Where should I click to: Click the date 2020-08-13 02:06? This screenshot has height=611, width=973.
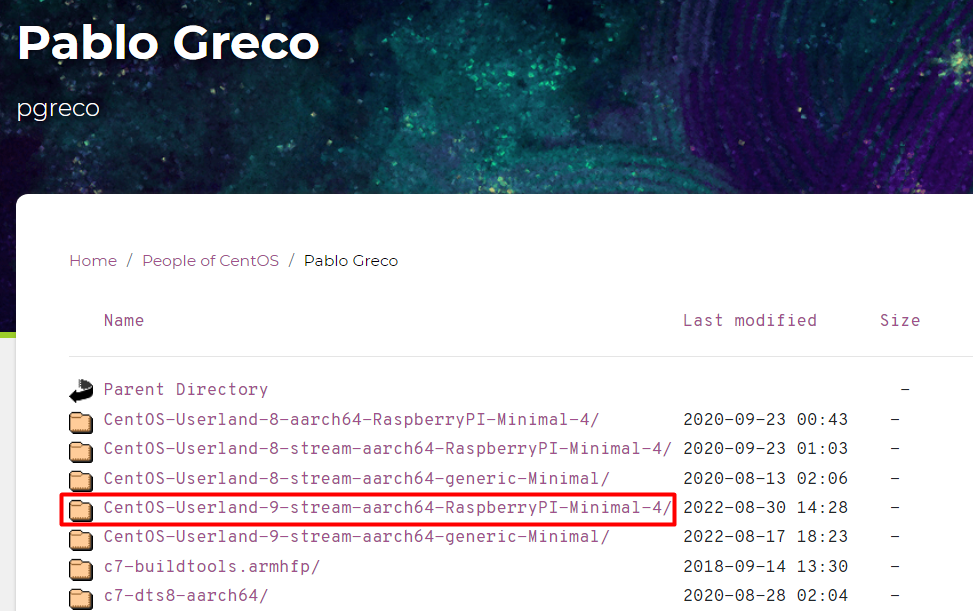coord(765,478)
